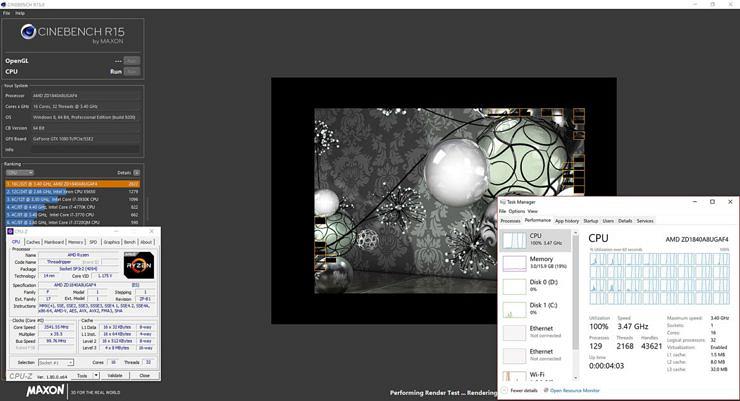Switch to Details tab in Task Manager
The image size is (740, 401).
(x=625, y=221)
